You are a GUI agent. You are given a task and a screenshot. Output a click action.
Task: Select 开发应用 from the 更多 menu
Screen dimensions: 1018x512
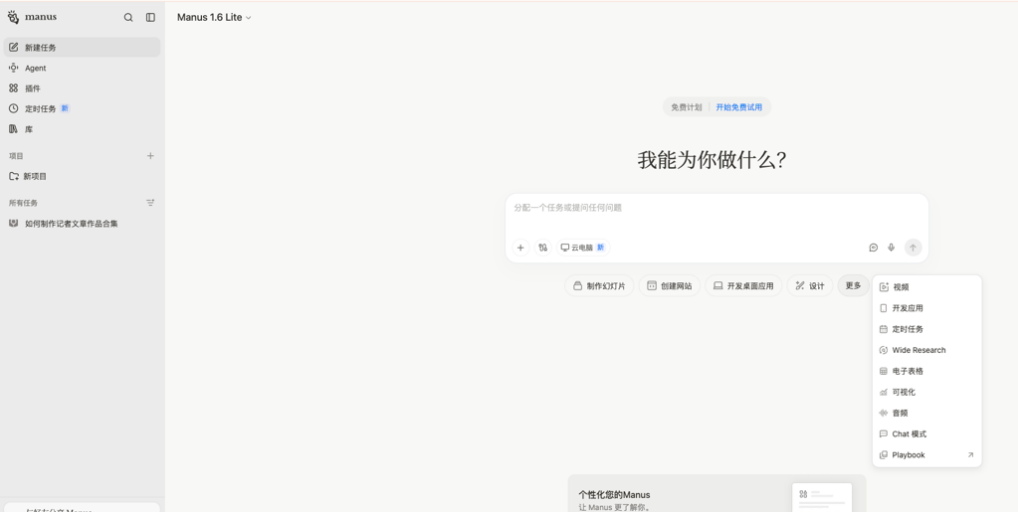(927, 308)
